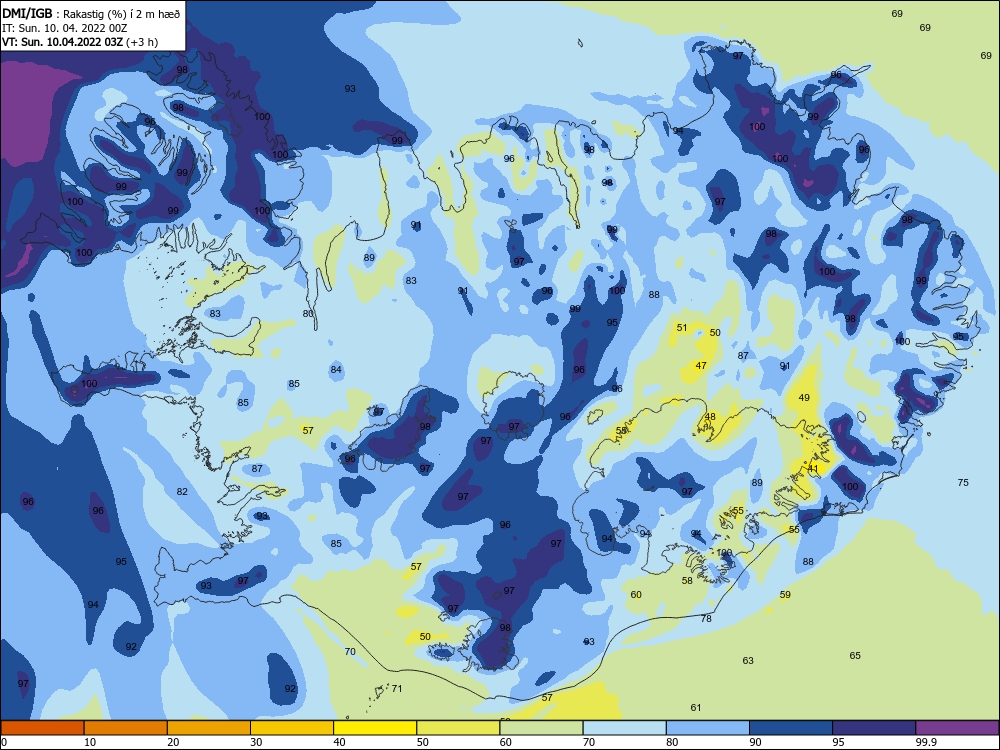The image size is (1000, 750).
Task: Click the '48' value at the glacier's north edge
Action: [710, 417]
